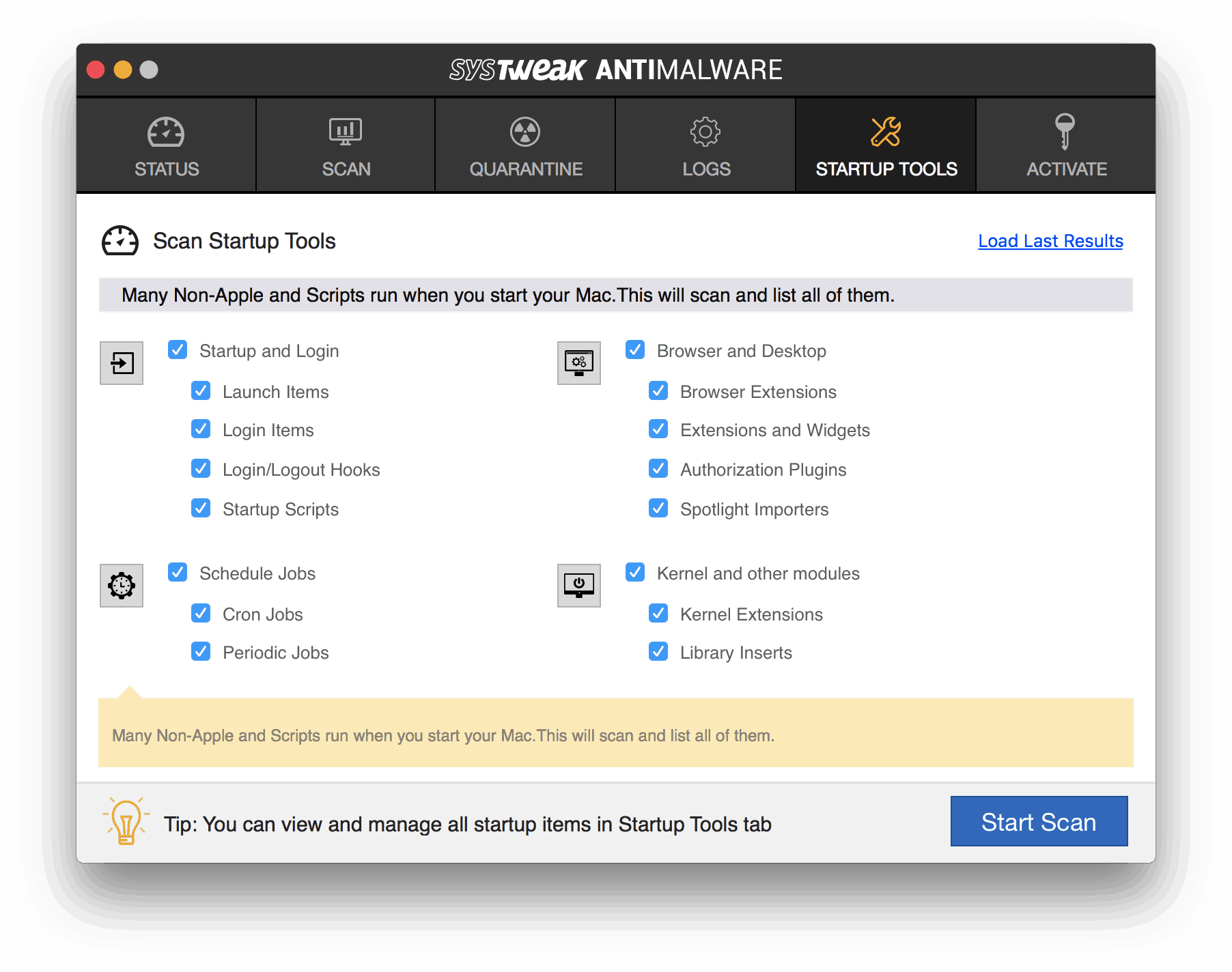Go to the ACTIVATE tab
The height and width of the screenshot is (972, 1232).
tap(1067, 145)
